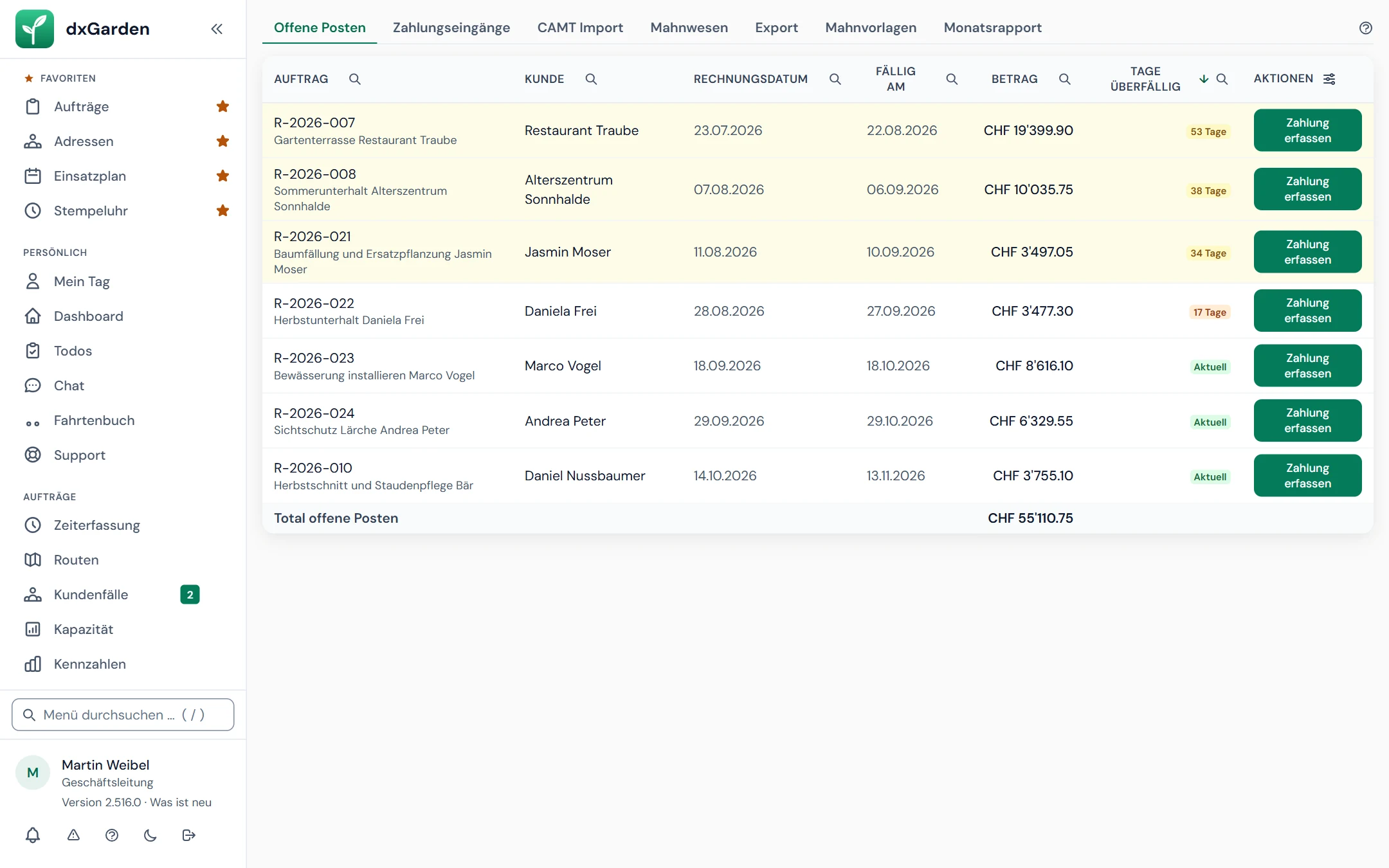The height and width of the screenshot is (868, 1389).
Task: Open the warning triangle icon in footer
Action: pos(74,835)
